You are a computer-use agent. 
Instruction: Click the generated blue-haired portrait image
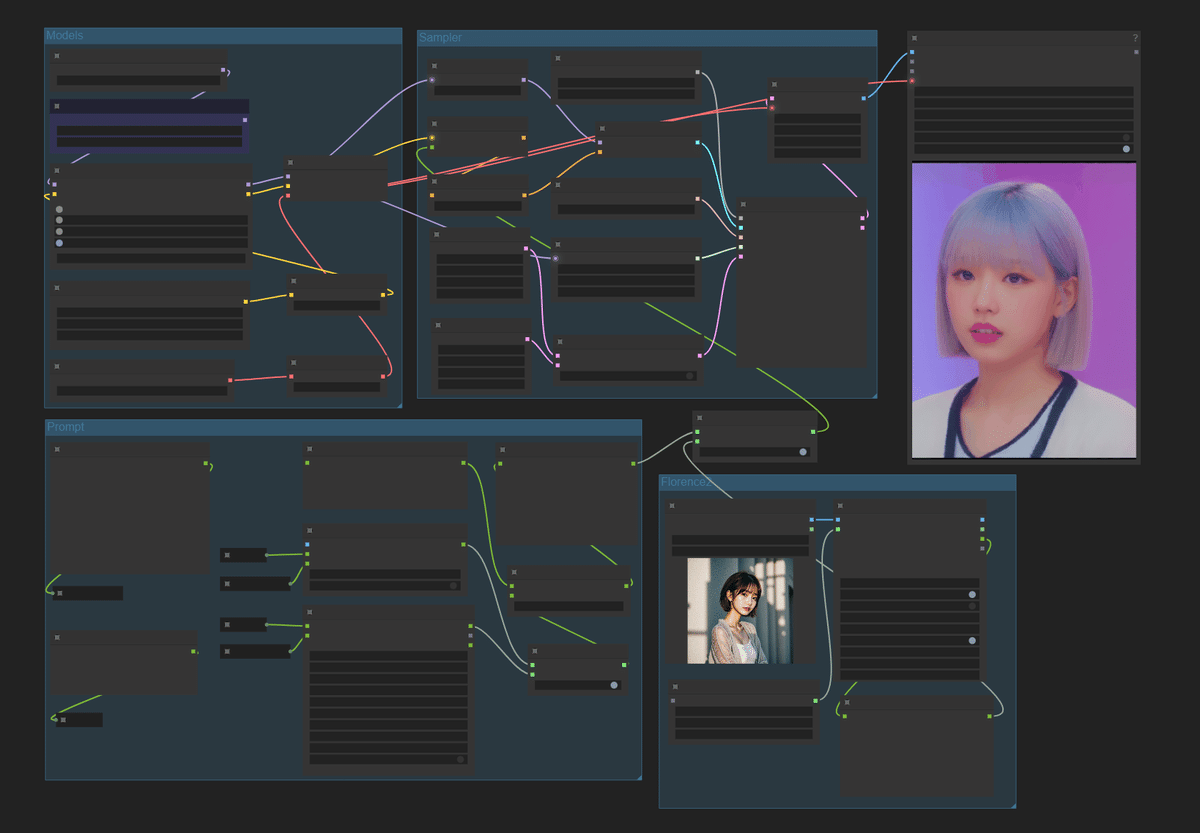1024,310
